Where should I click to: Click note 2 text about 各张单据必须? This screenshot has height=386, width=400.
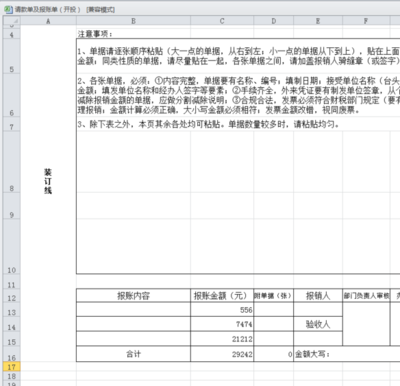point(238,95)
